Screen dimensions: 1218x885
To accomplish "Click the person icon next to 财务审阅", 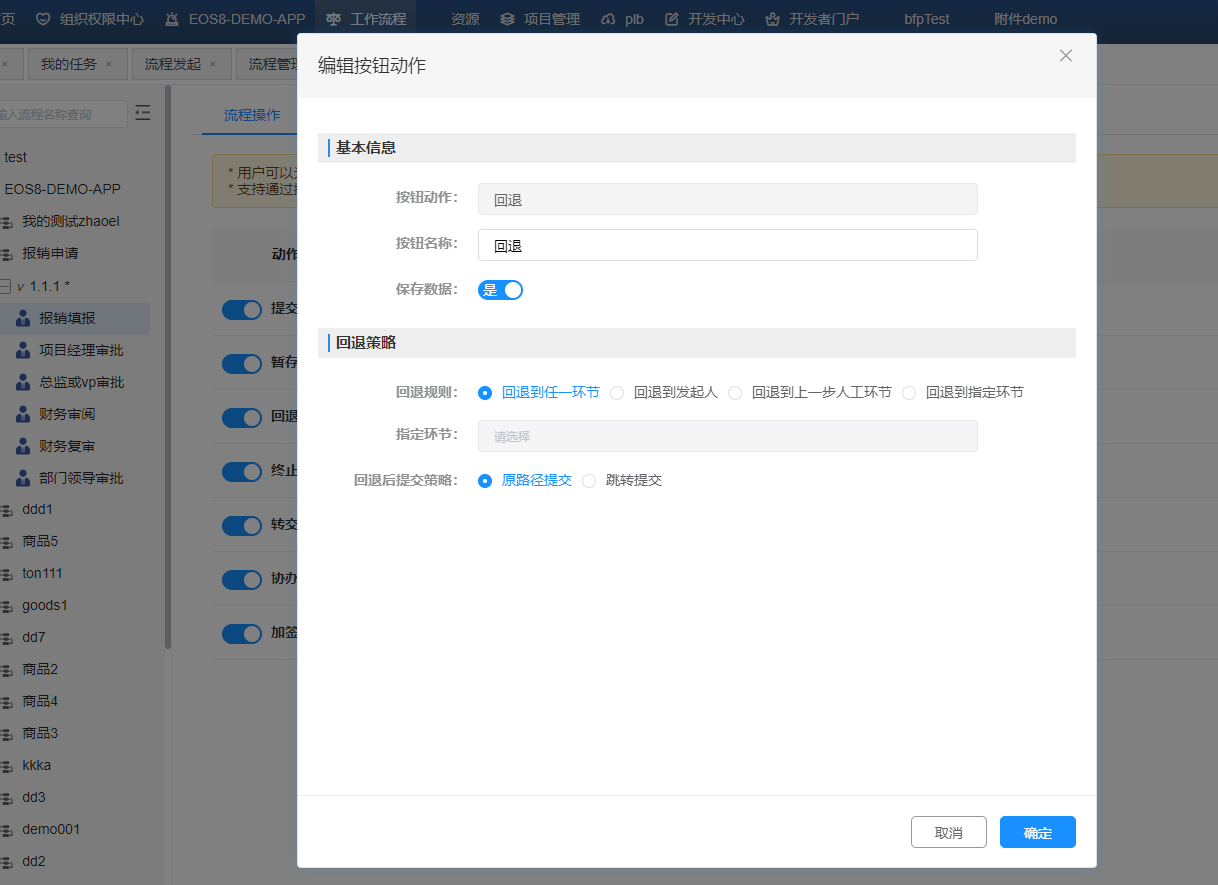I will pos(23,414).
